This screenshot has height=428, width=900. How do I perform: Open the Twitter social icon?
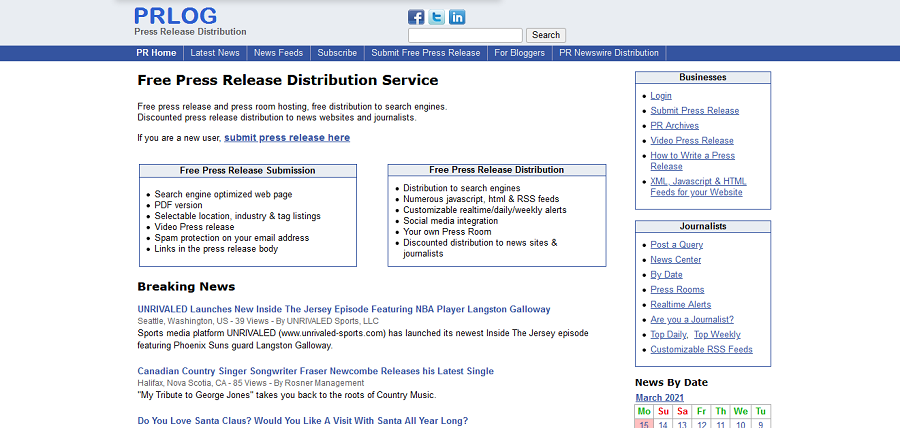437,17
